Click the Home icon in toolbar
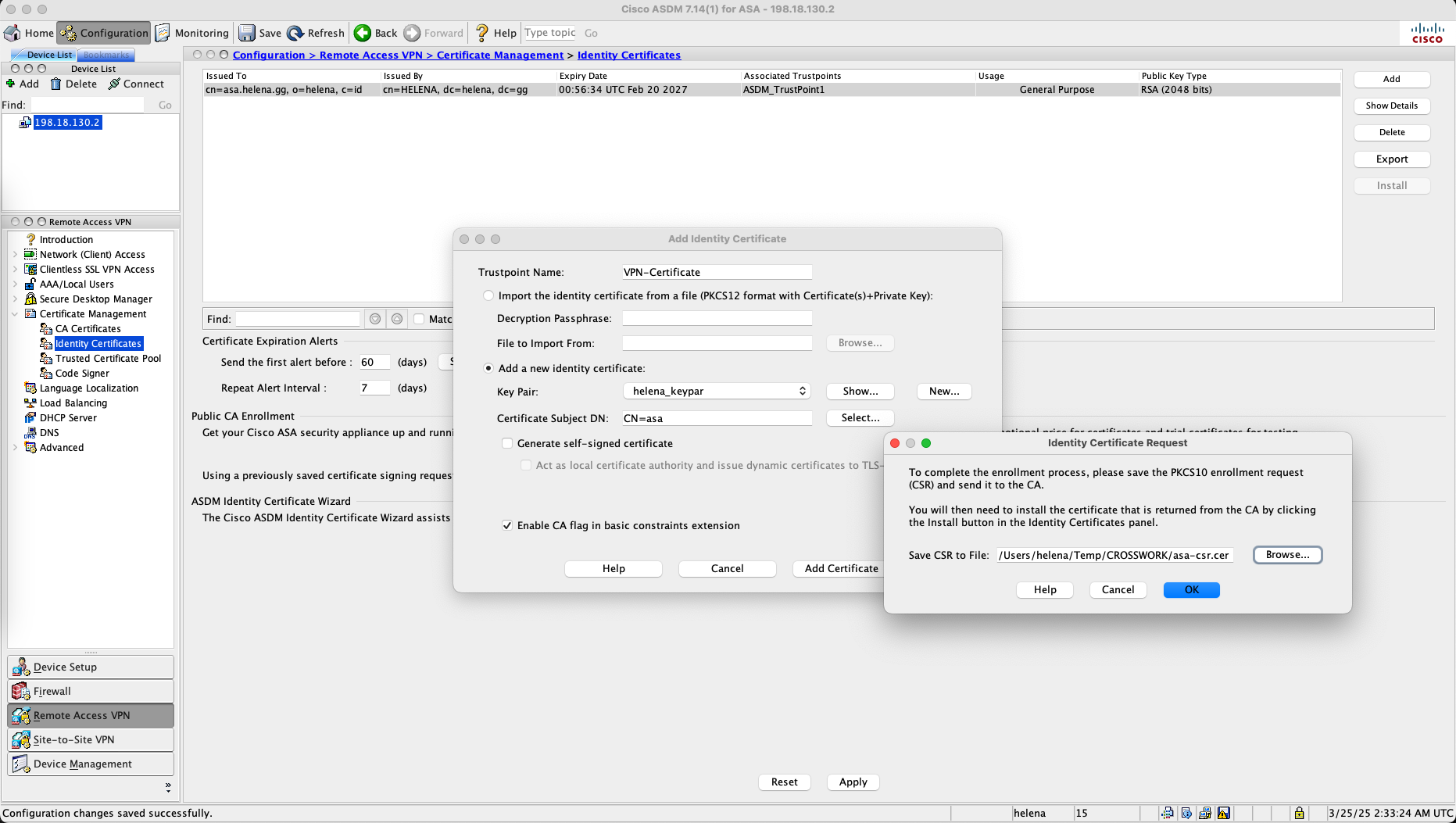This screenshot has width=1456, height=823. click(13, 33)
